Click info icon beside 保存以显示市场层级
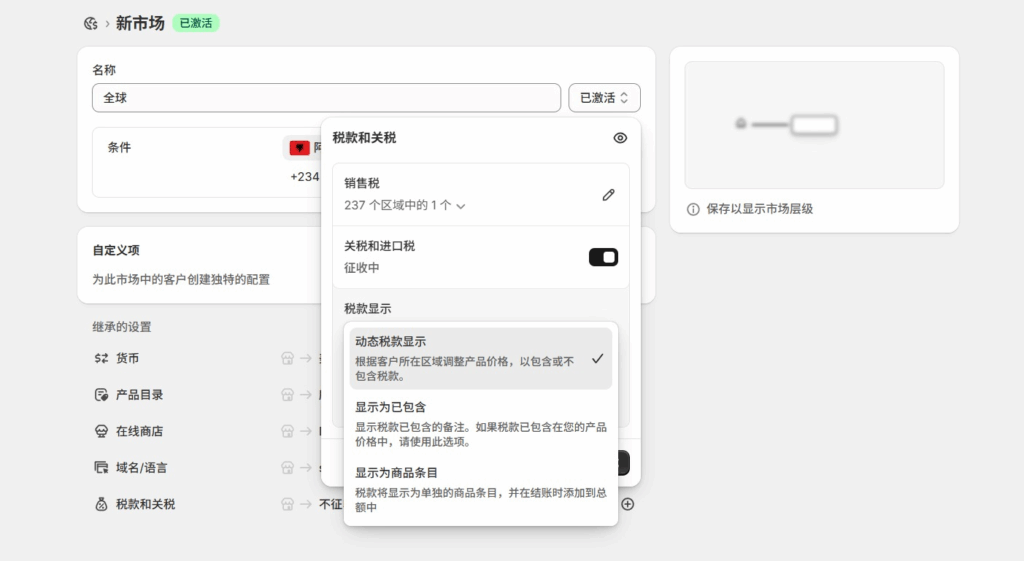The height and width of the screenshot is (561, 1024). [x=693, y=209]
